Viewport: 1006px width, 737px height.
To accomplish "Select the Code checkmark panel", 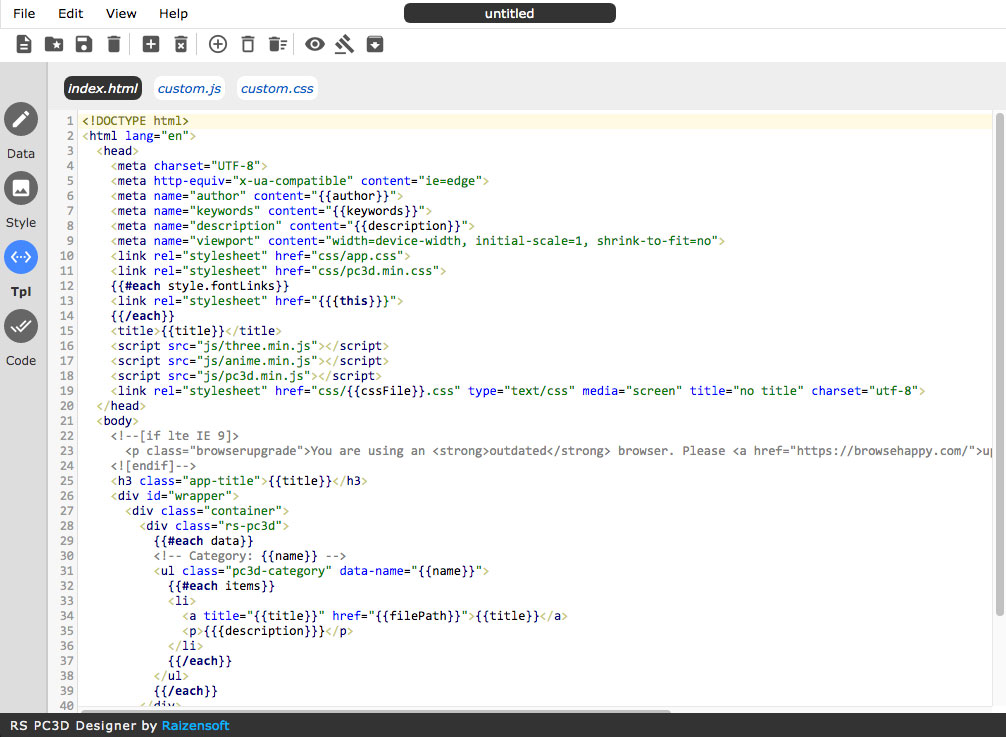I will coord(21,326).
